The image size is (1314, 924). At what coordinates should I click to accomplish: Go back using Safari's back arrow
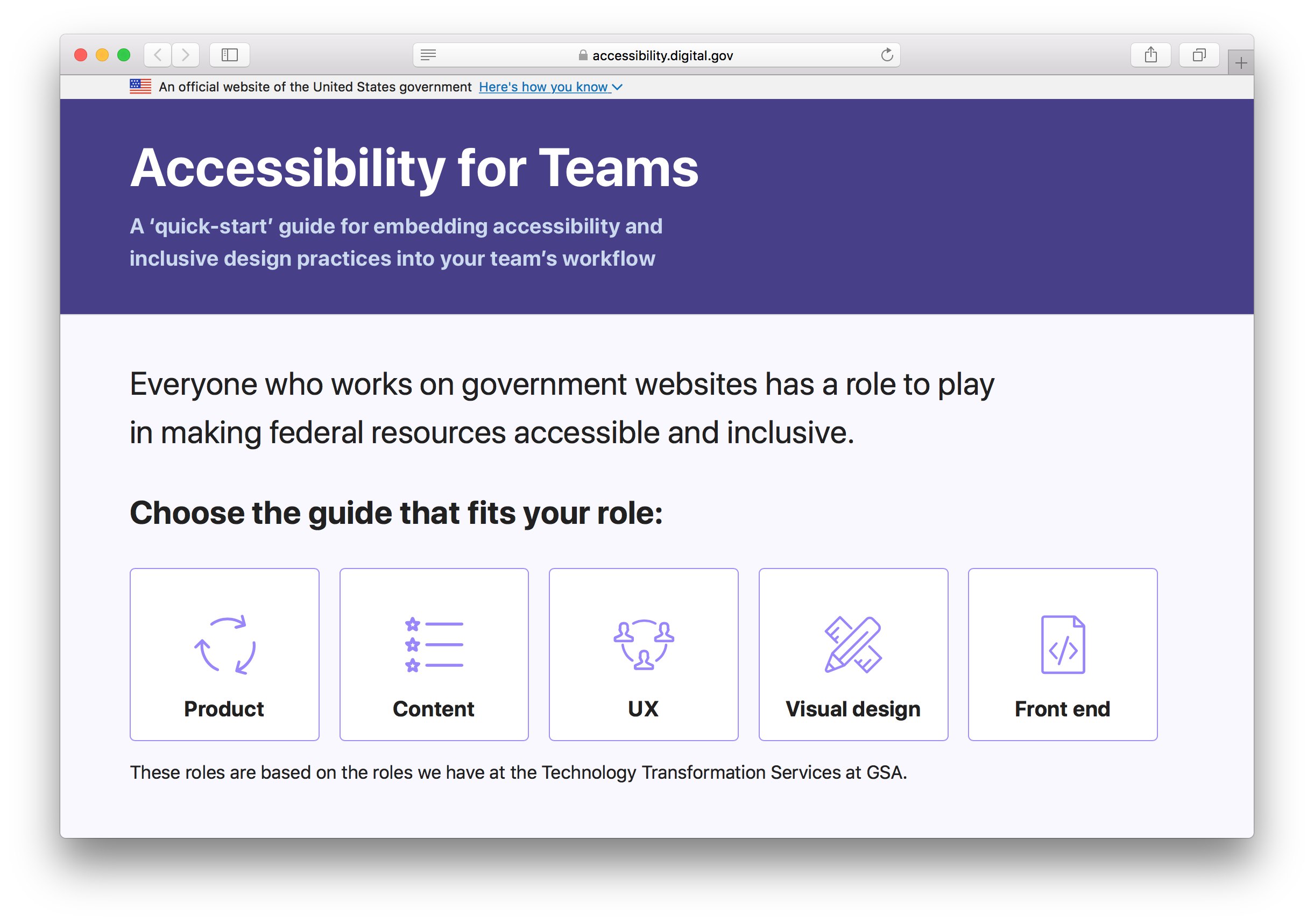click(158, 55)
